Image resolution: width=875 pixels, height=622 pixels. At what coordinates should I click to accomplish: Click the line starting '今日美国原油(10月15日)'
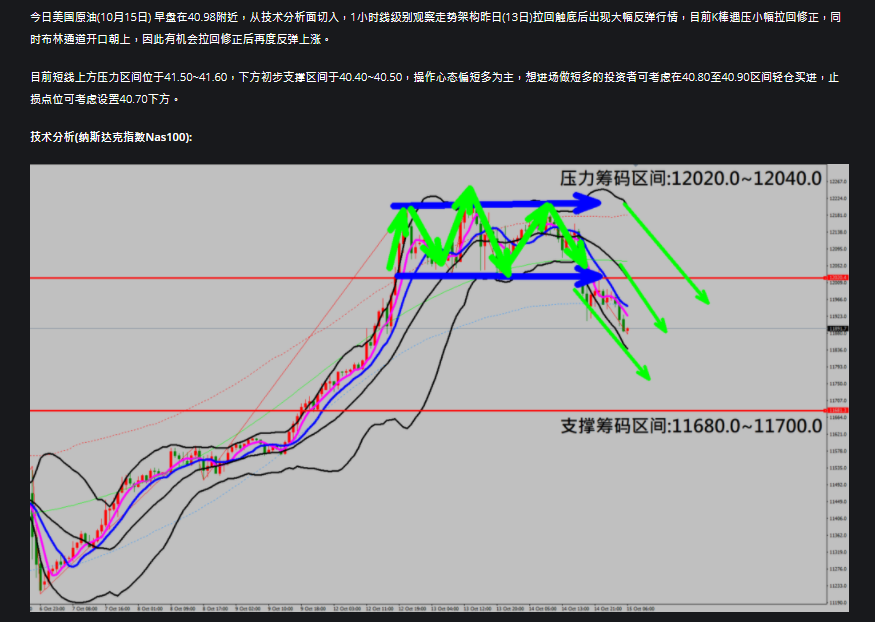[x=435, y=17]
